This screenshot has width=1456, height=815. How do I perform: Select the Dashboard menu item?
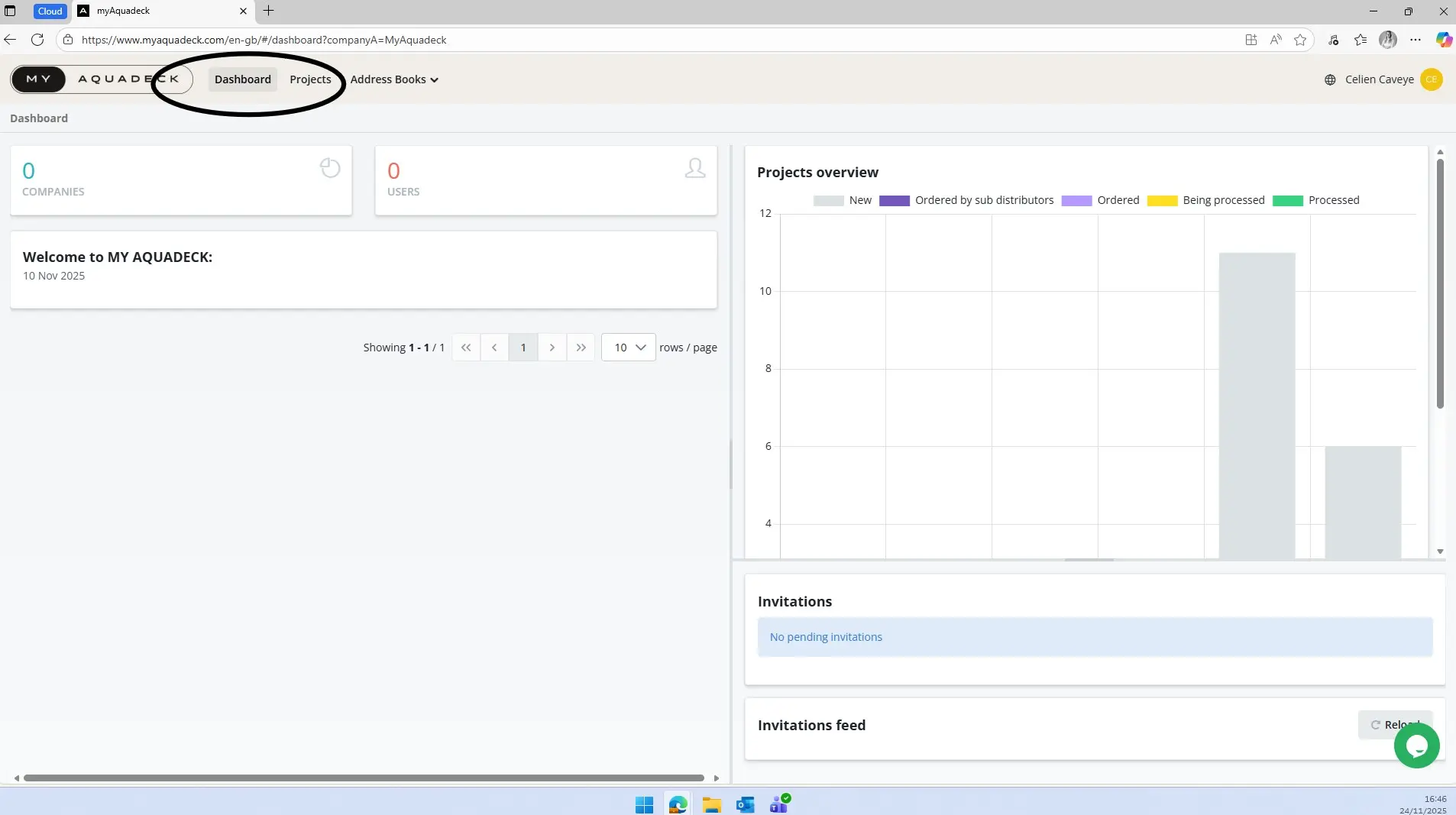242,79
